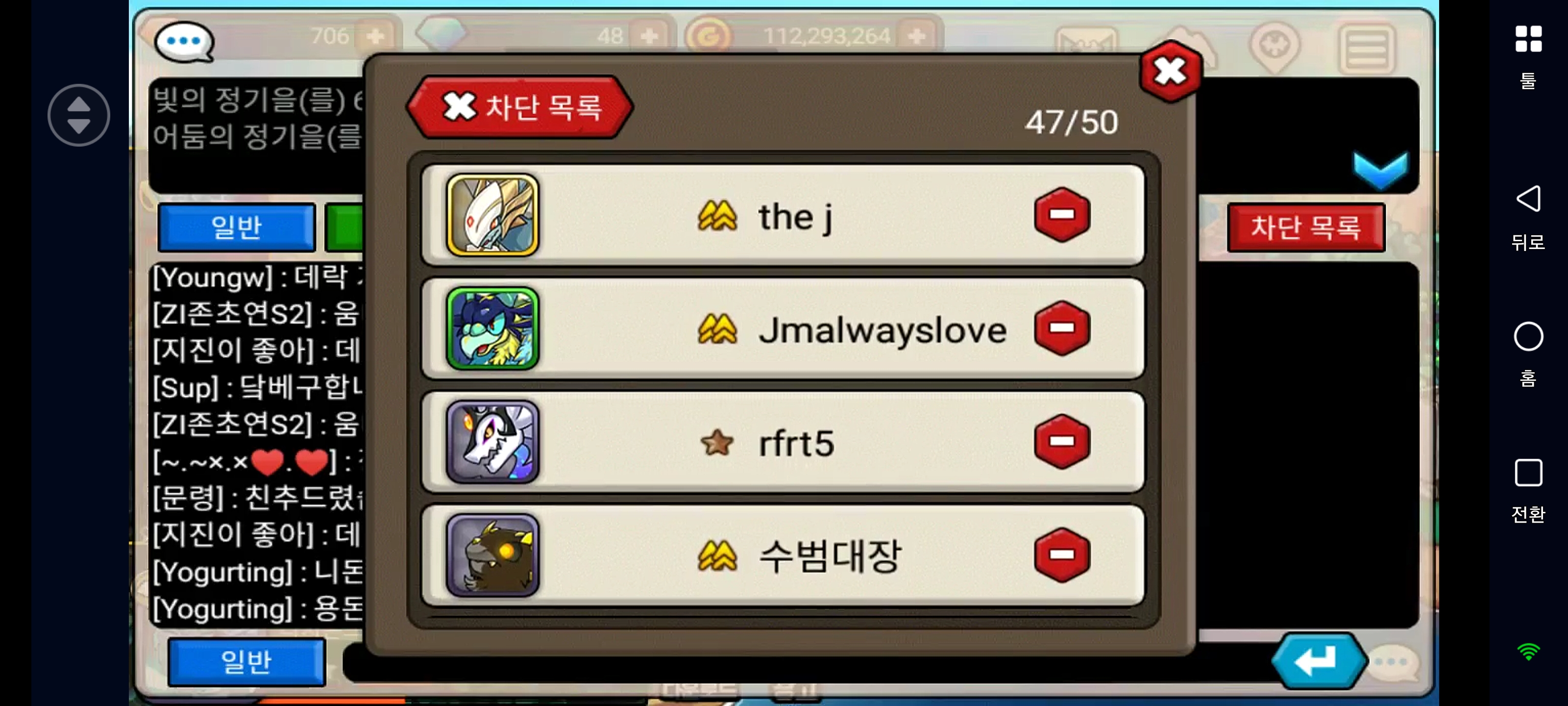1568x706 pixels.
Task: View the j's dragon avatar thumbnail
Action: tap(492, 214)
